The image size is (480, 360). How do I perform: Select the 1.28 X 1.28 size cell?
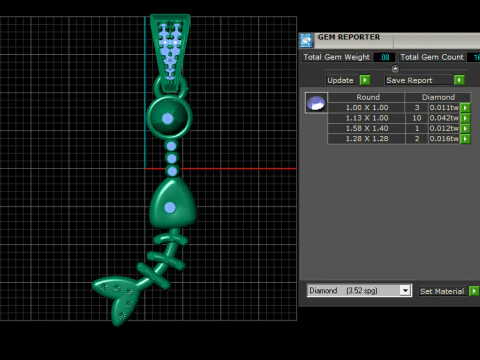366,139
